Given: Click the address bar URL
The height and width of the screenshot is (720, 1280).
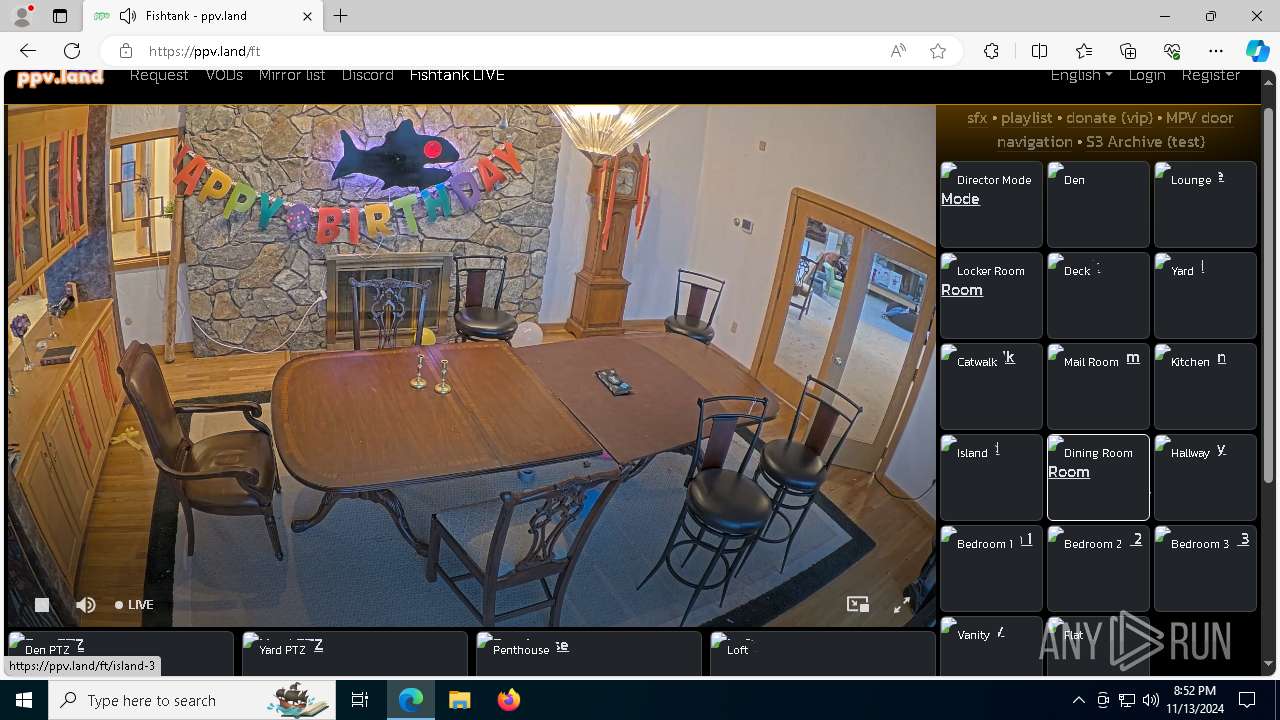Looking at the screenshot, I should coord(204,51).
